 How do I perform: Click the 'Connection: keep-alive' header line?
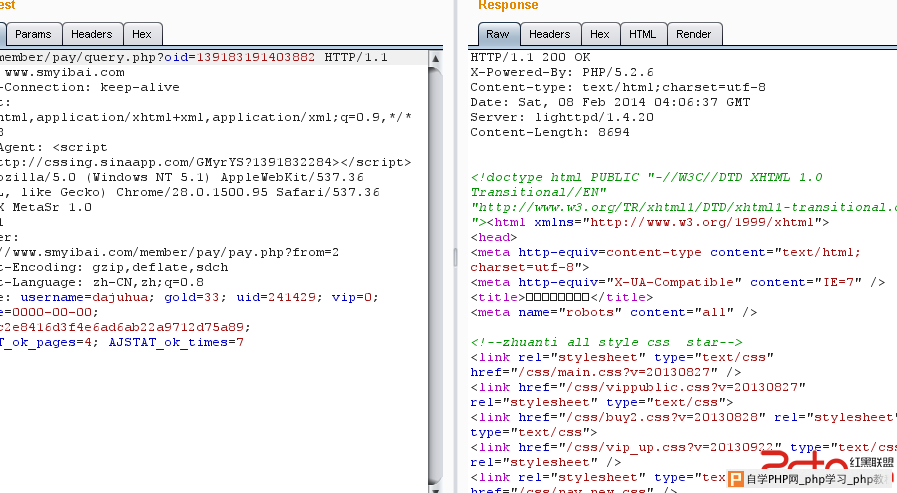pos(90,88)
